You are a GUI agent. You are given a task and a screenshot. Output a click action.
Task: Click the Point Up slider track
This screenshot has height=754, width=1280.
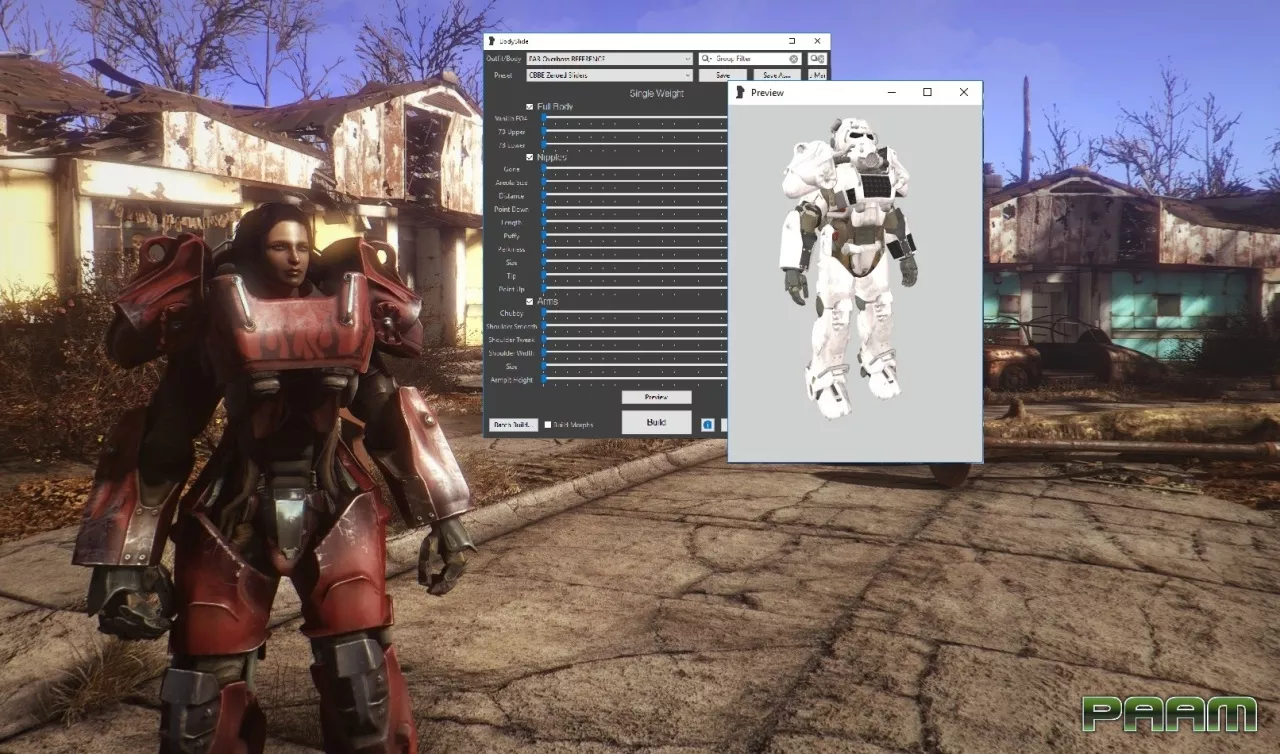pos(635,288)
